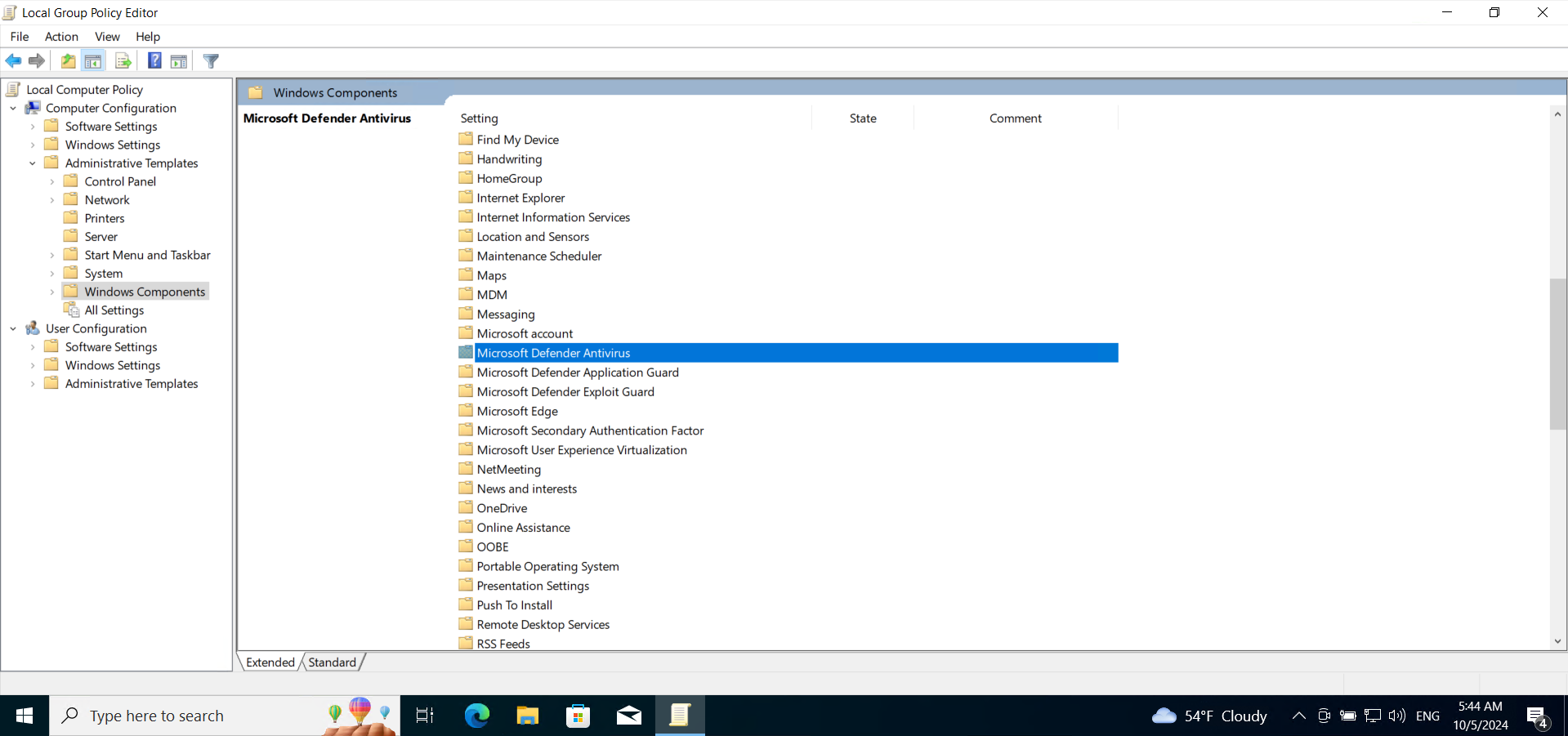Toggle the Show/Hide Action Pane icon
Image resolution: width=1568 pixels, height=736 pixels.
[179, 61]
